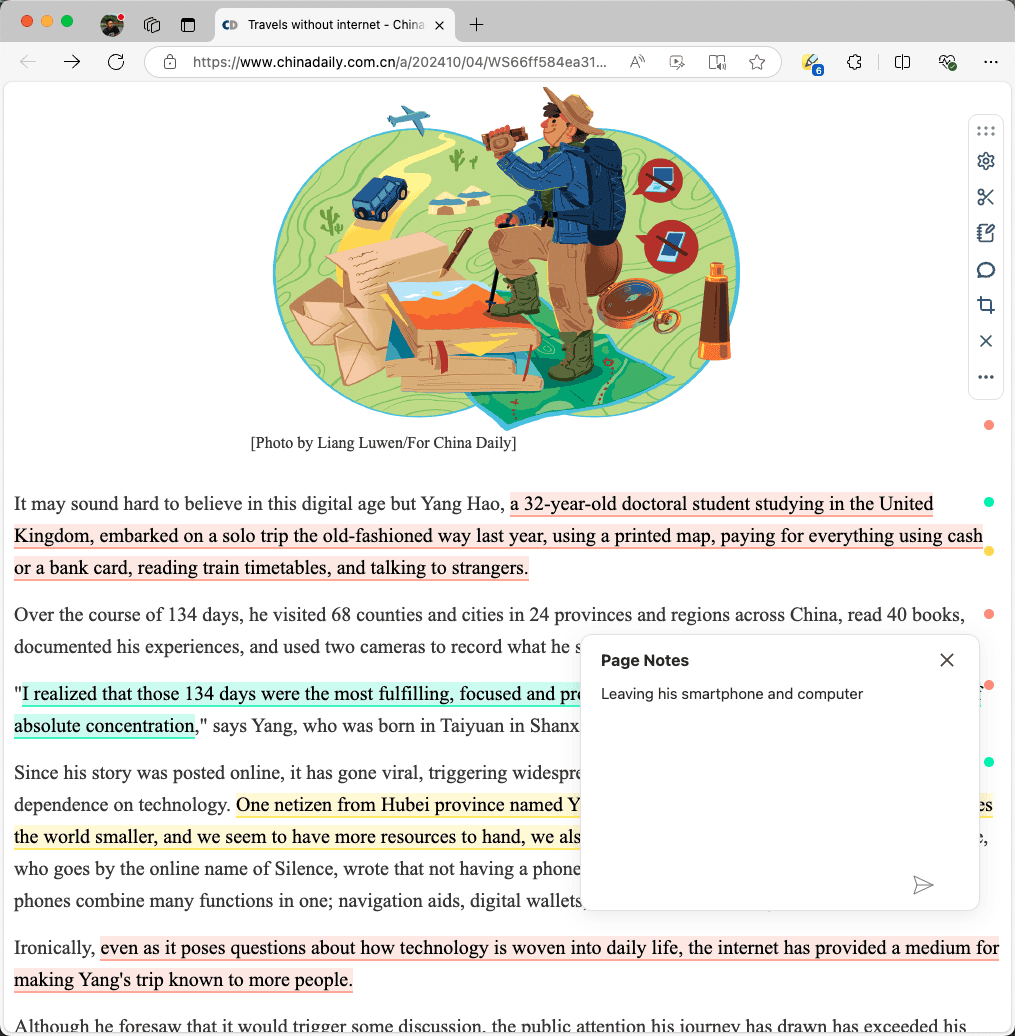Click the yellow highlight marker dot
Screen dimensions: 1015x1036
(989, 551)
